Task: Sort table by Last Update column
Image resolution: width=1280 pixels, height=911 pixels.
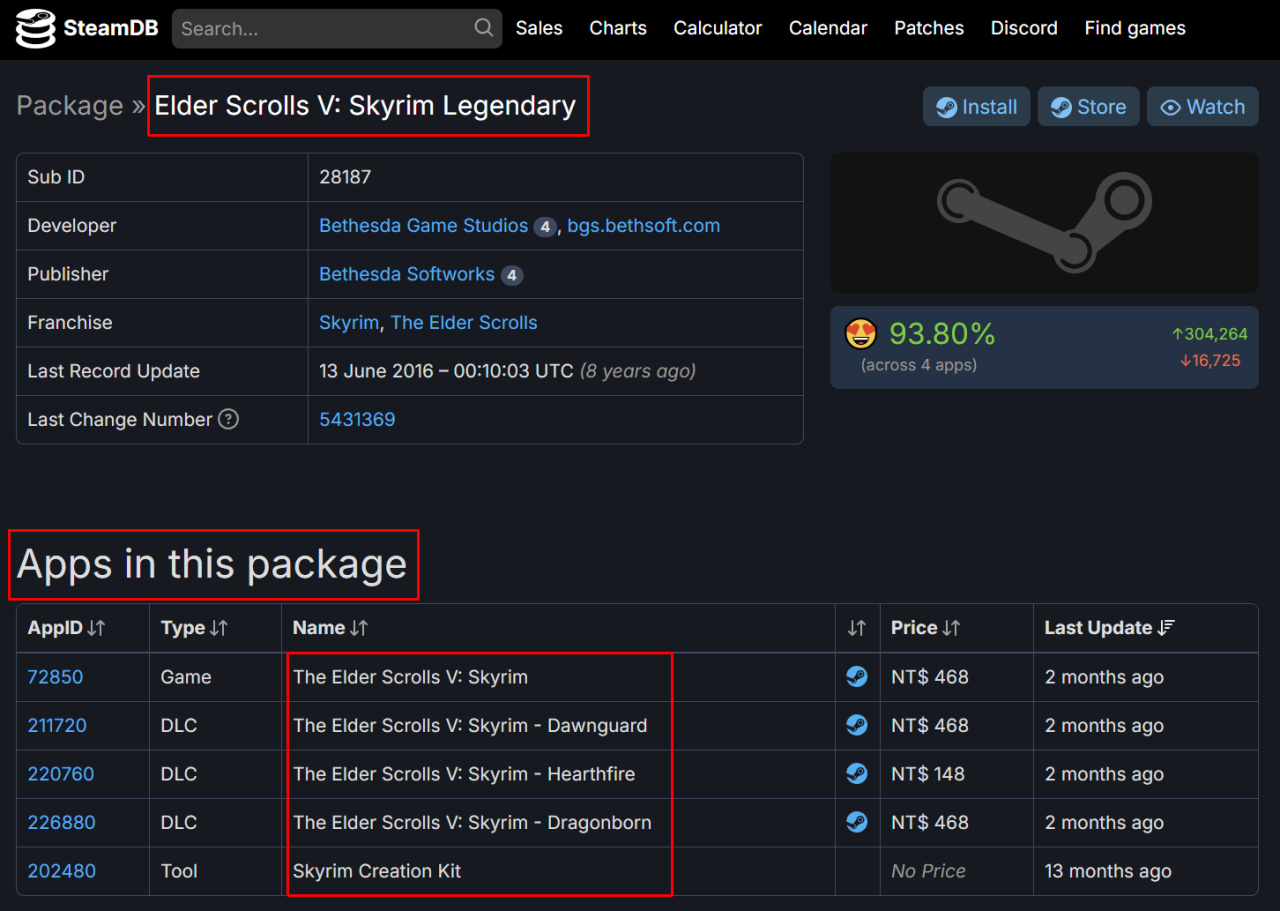Action: pyautogui.click(x=1109, y=628)
